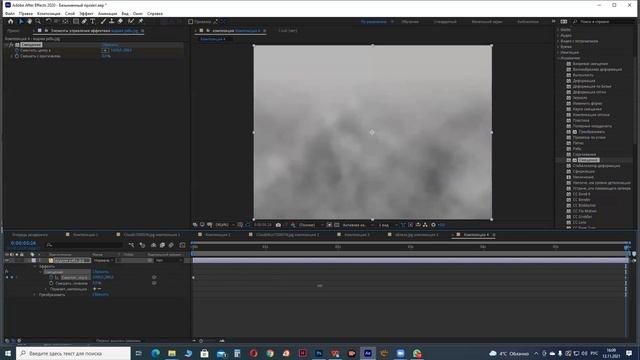Open the viewer resolution (Полное) dropdown
The image size is (640, 360).
point(311,225)
